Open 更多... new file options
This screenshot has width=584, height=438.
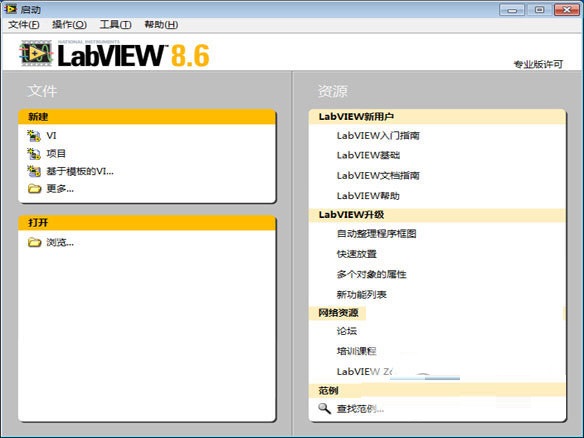pos(60,189)
